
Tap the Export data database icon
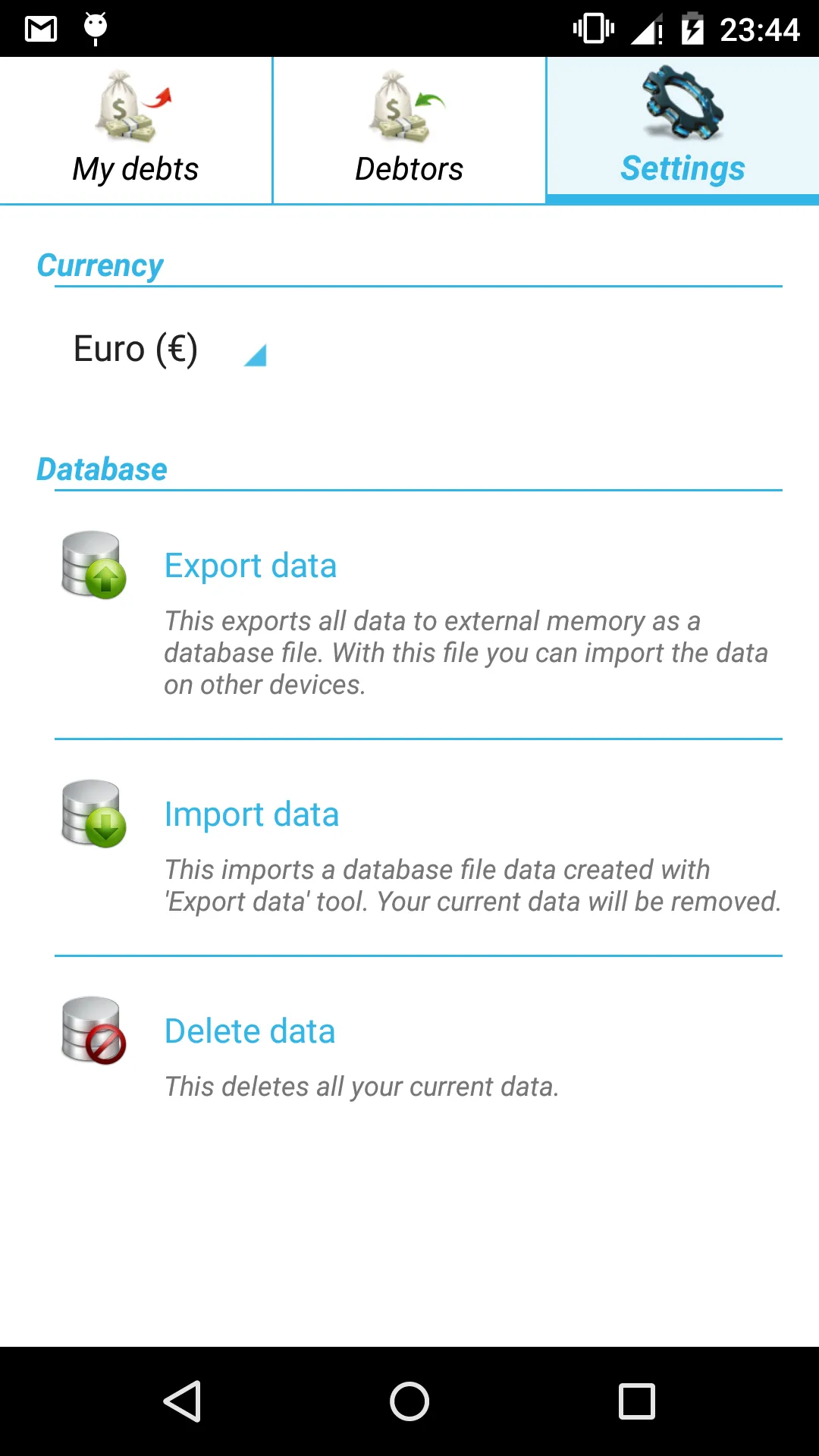(93, 565)
